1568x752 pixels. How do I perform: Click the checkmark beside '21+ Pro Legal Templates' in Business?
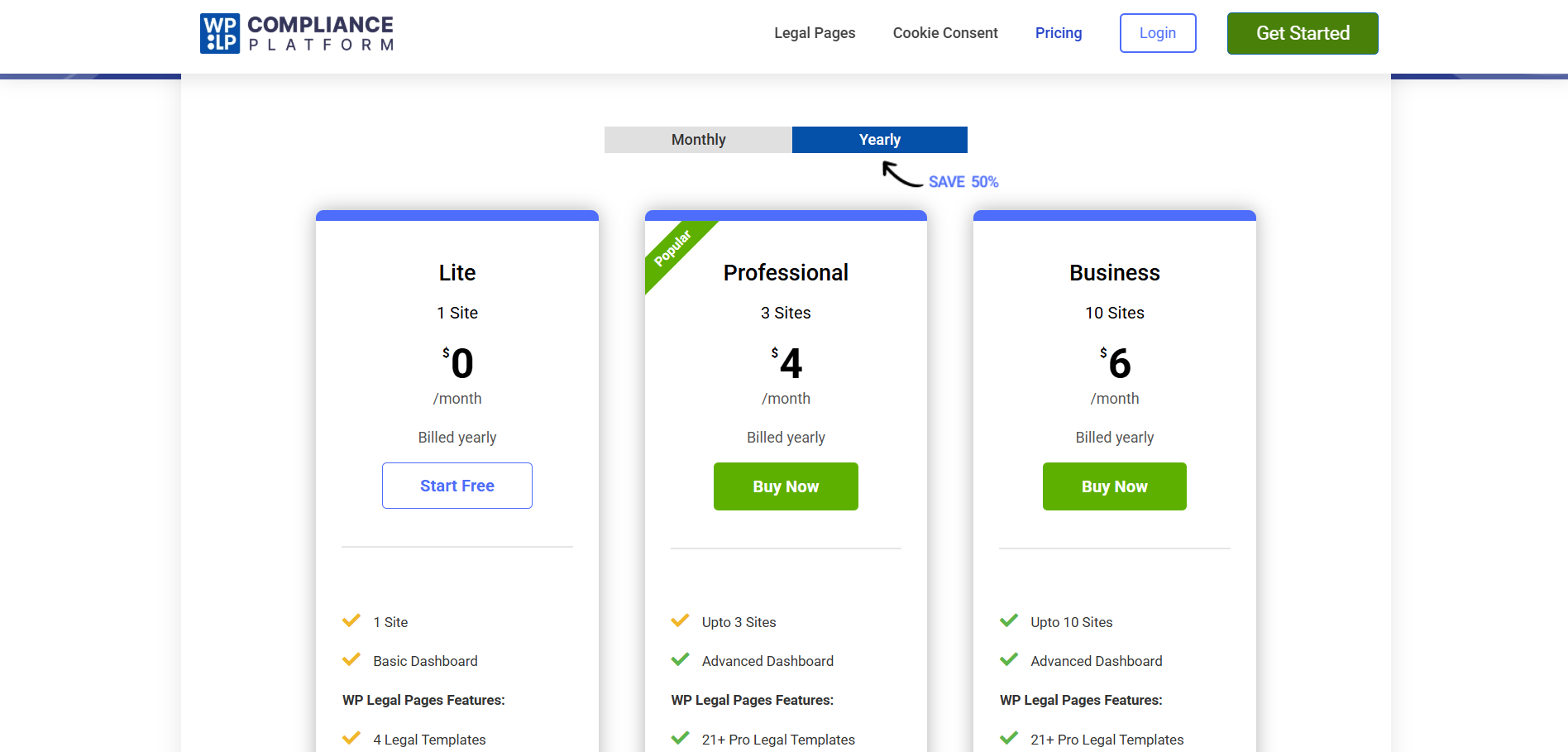(1009, 737)
